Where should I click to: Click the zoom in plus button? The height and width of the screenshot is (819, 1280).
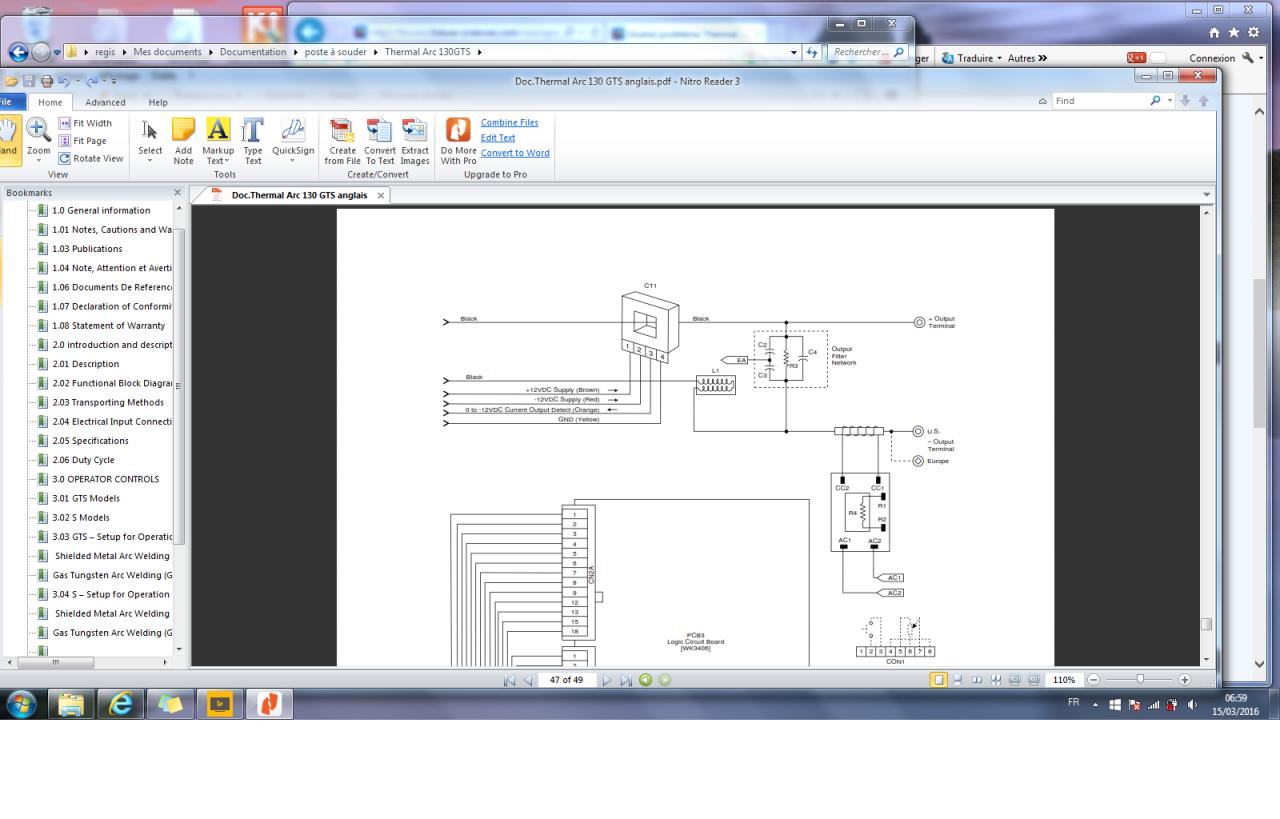(x=1185, y=680)
